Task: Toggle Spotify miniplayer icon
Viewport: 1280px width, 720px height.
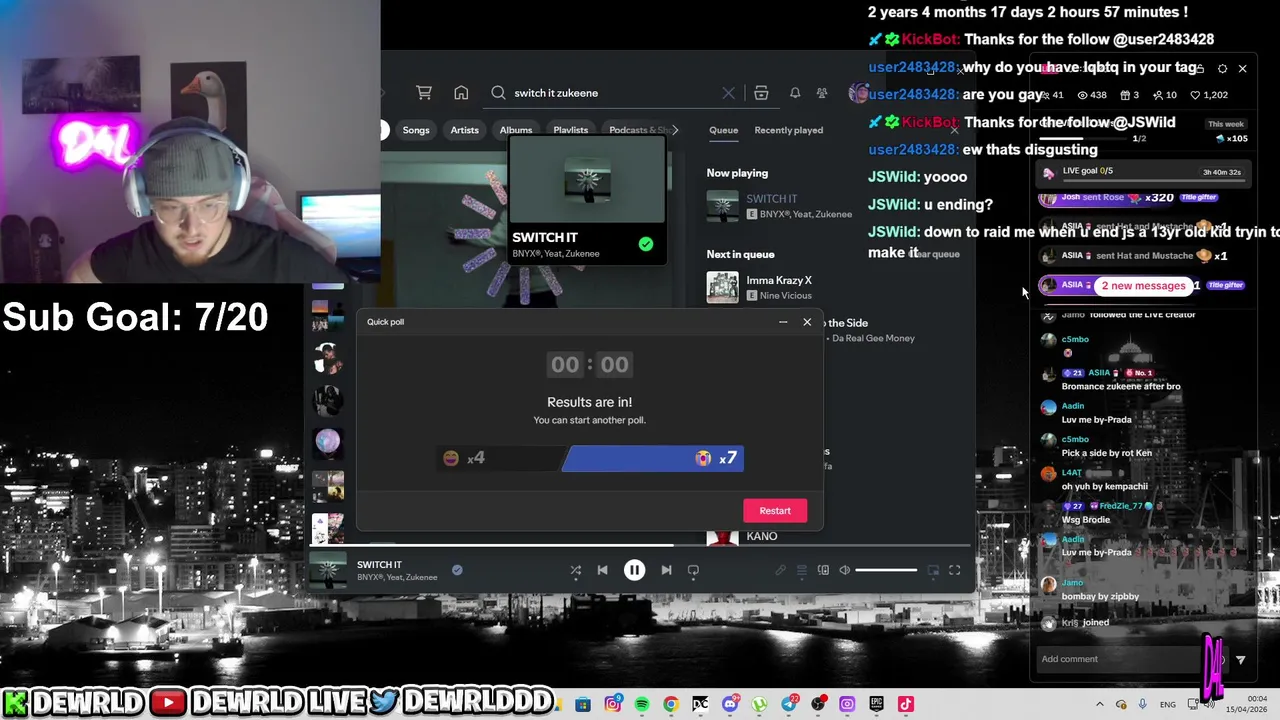Action: pos(933,570)
